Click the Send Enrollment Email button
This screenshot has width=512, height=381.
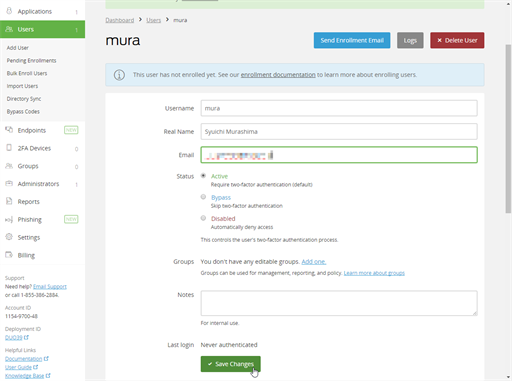coord(352,40)
